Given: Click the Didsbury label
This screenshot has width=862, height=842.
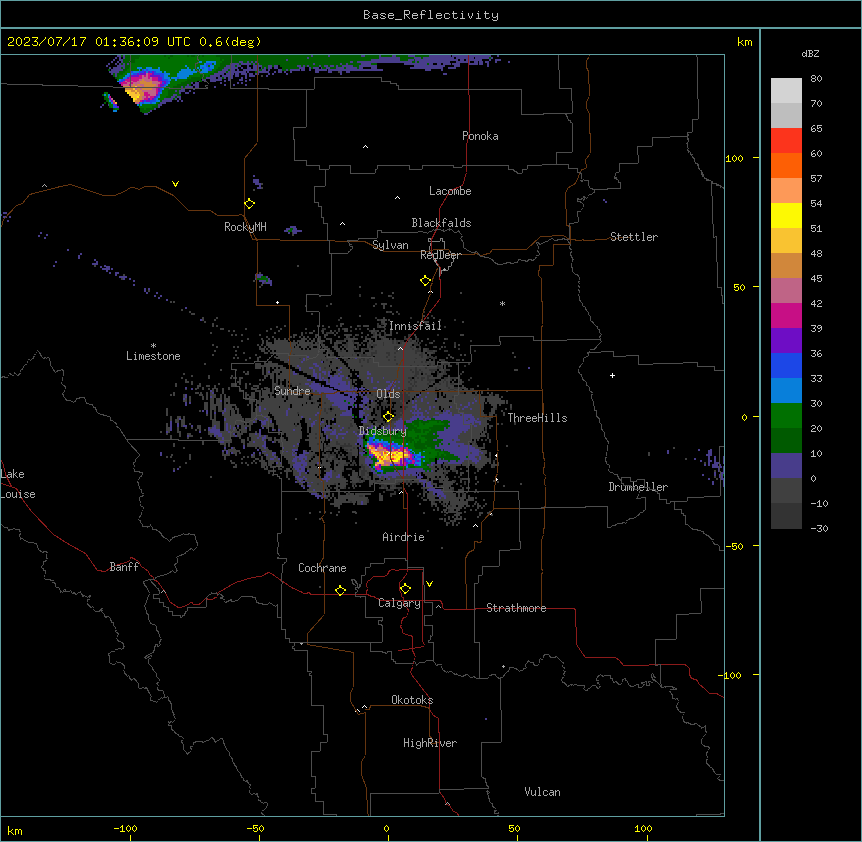Looking at the screenshot, I should coord(382,431).
